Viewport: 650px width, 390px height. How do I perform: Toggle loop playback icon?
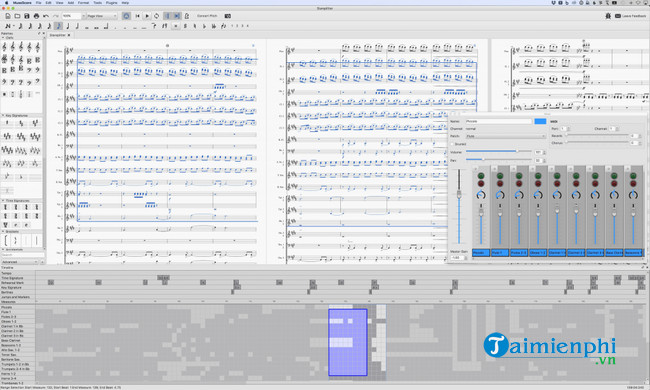point(156,16)
